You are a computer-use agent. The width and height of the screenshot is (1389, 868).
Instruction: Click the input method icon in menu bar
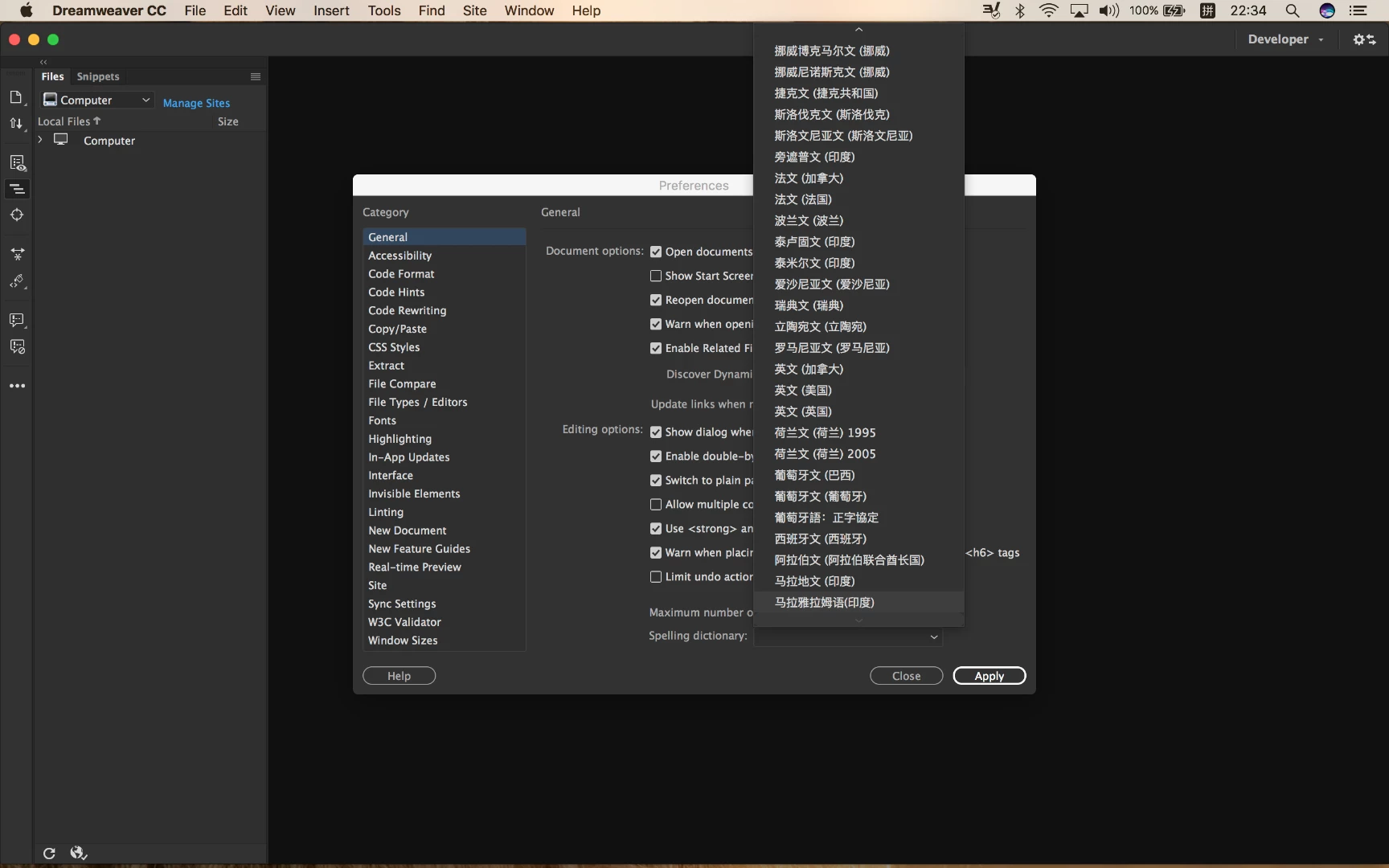(x=1207, y=10)
